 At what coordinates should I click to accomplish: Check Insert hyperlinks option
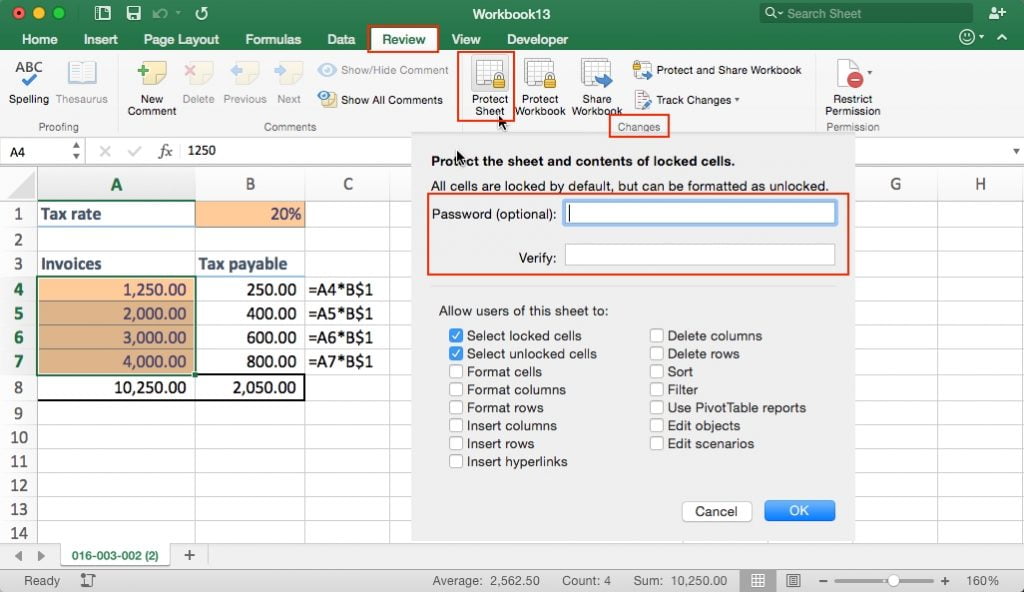pos(456,461)
